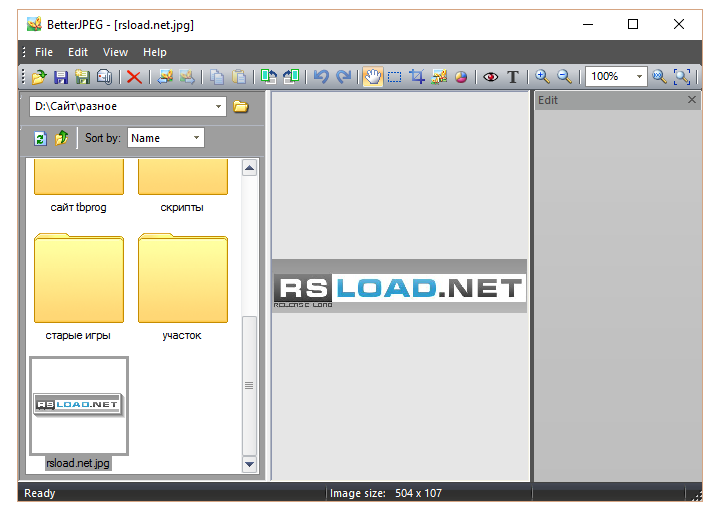This screenshot has height=522, width=725.
Task: Undo the last action
Action: click(x=321, y=76)
